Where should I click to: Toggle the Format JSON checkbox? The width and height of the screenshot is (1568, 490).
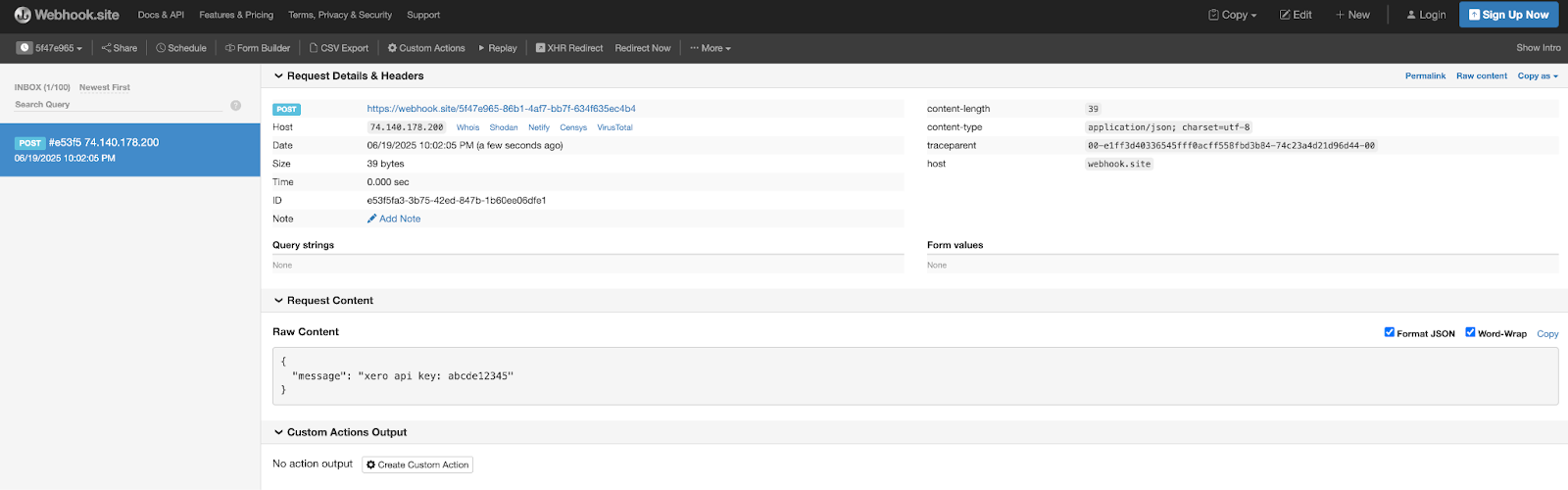[1389, 332]
